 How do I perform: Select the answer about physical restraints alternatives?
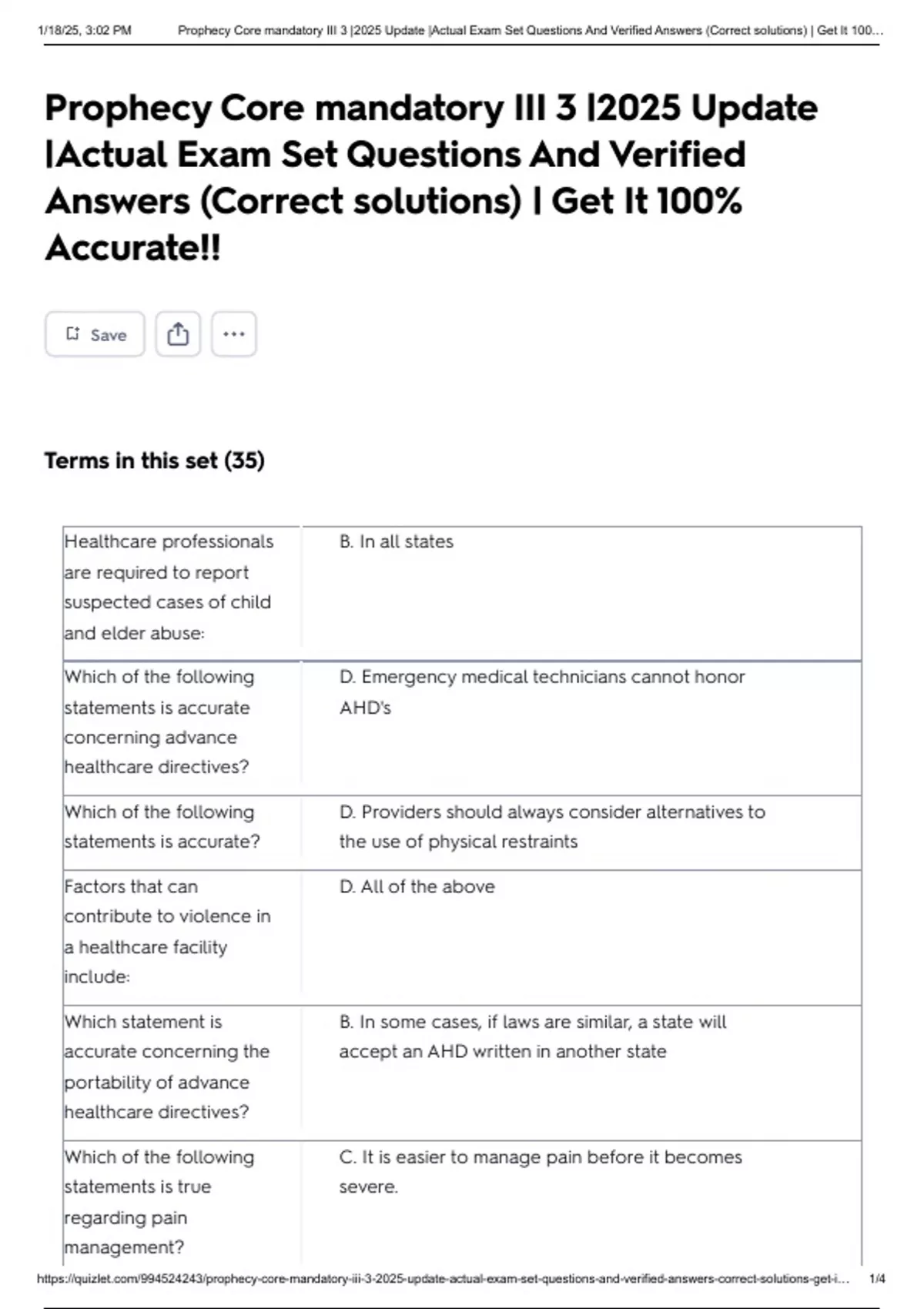coord(551,826)
